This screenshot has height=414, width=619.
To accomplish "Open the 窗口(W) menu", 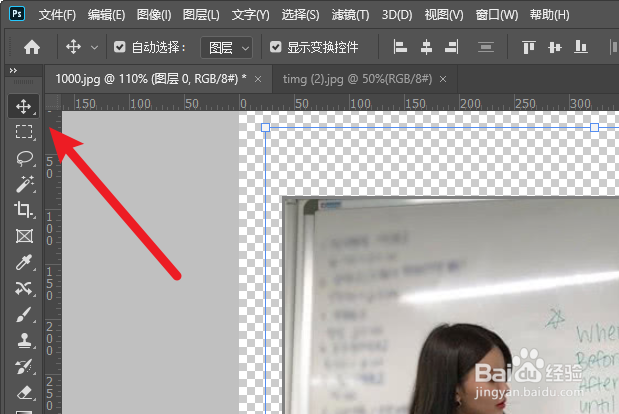I will tap(497, 15).
